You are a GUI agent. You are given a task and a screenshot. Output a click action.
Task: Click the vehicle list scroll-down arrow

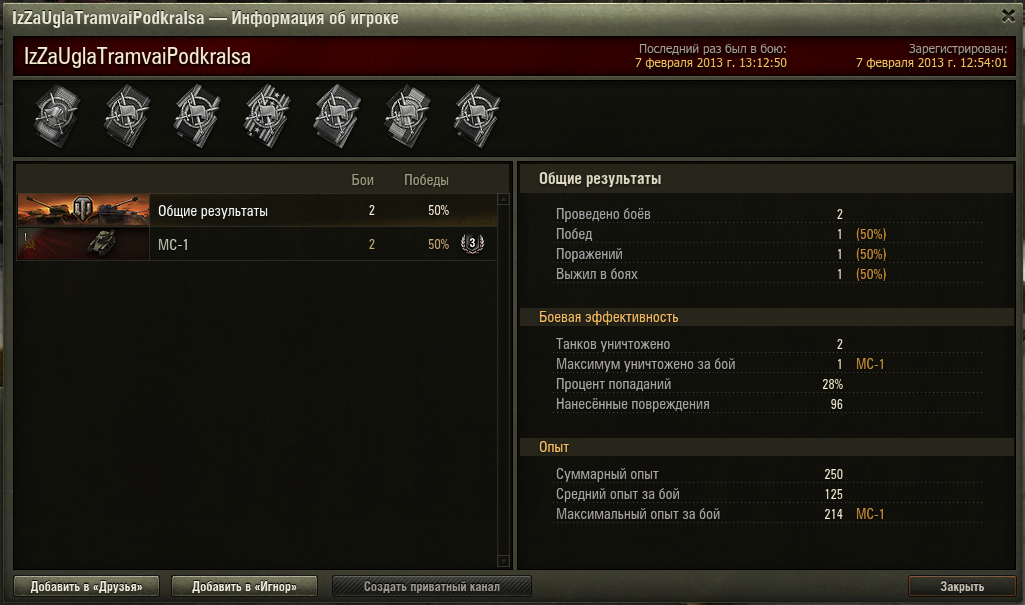coord(504,562)
